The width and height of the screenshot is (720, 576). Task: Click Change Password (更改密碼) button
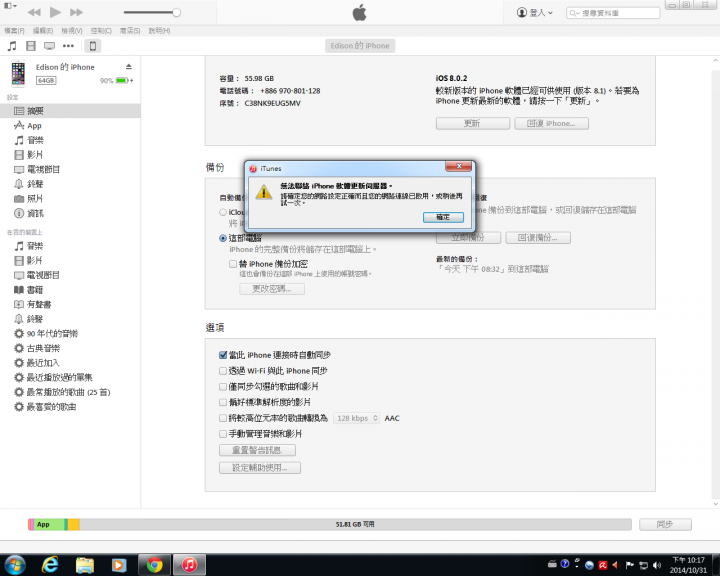tap(272, 289)
